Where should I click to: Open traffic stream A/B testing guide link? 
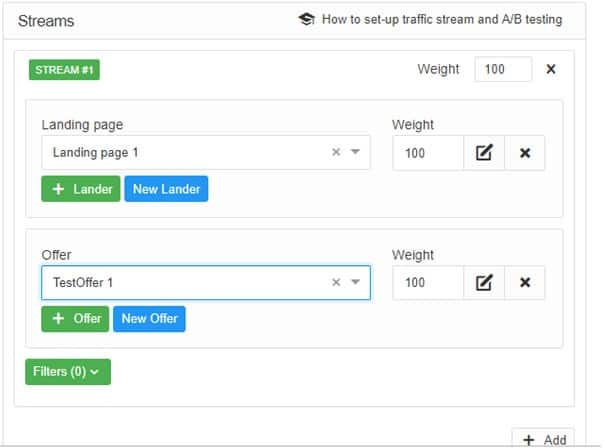pos(441,20)
